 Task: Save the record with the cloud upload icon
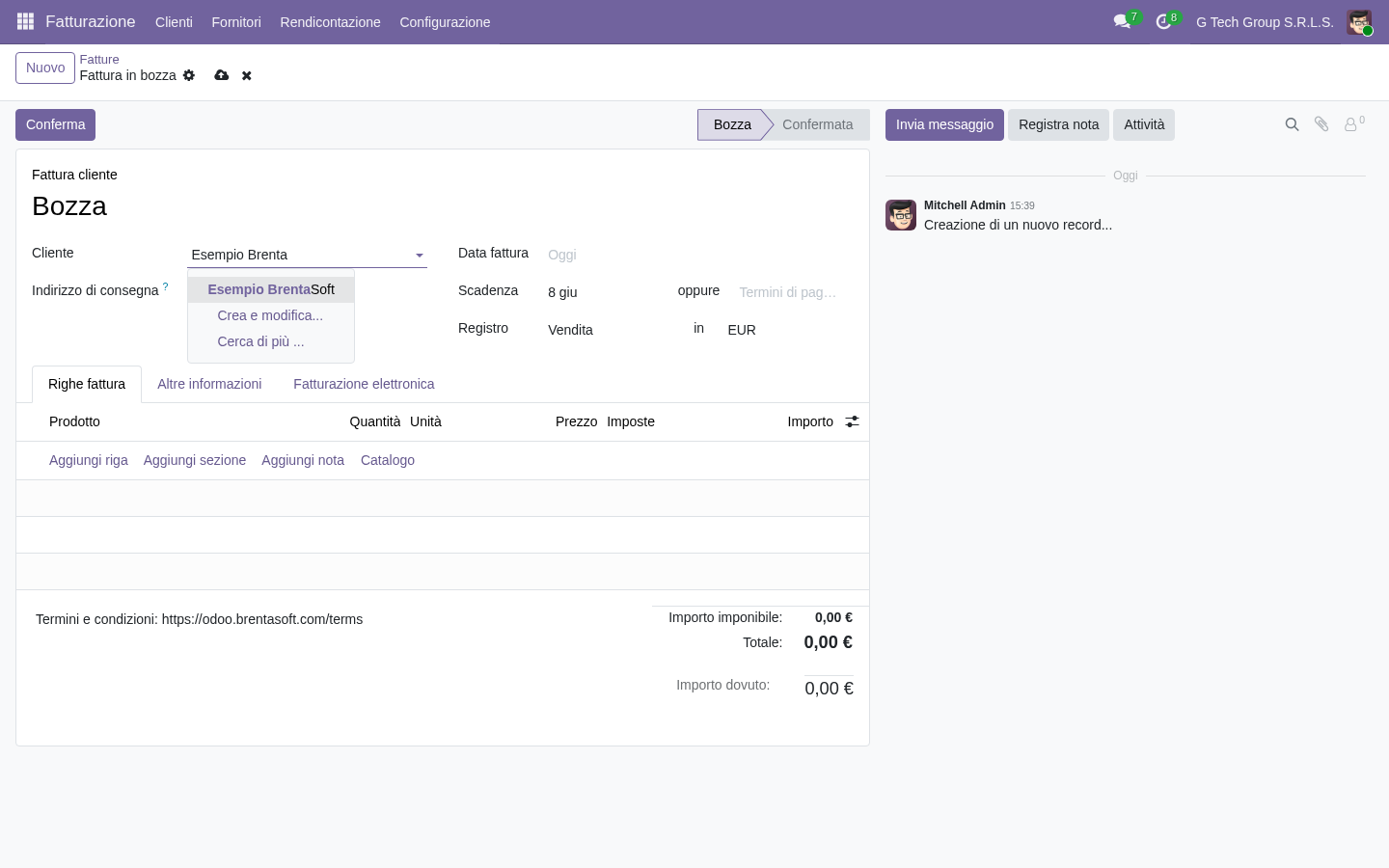click(222, 75)
